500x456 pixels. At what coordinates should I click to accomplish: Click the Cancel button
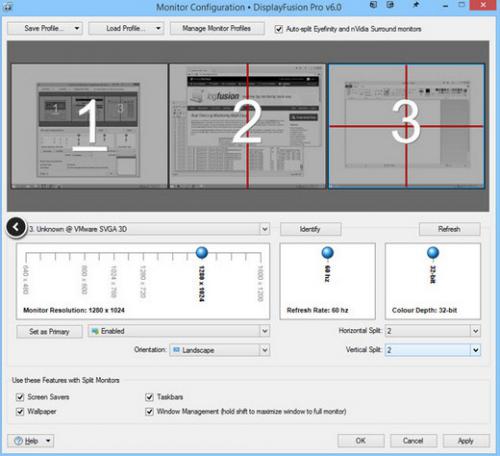coord(413,441)
